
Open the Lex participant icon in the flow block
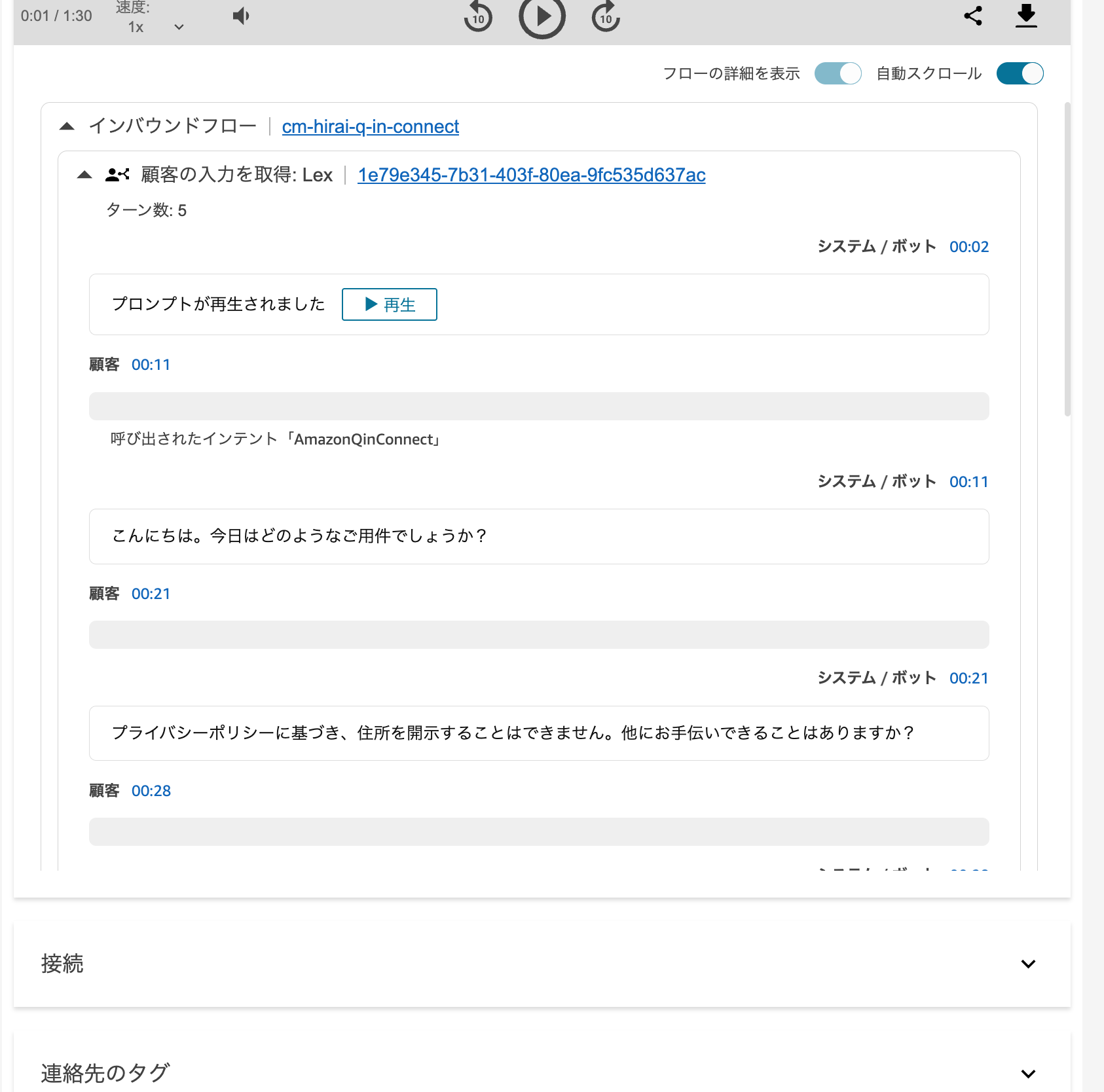pos(117,174)
